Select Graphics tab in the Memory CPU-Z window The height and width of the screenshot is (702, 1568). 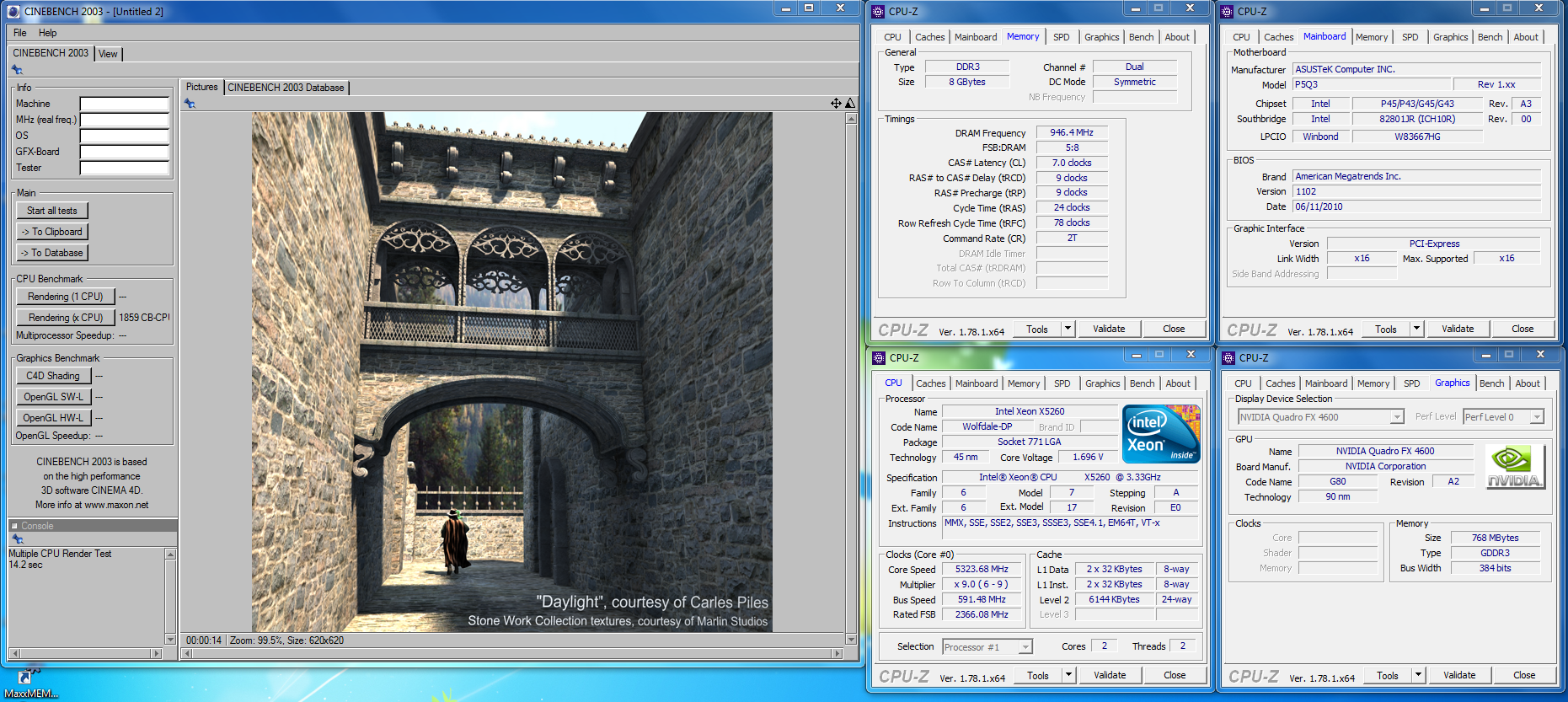(x=1102, y=37)
